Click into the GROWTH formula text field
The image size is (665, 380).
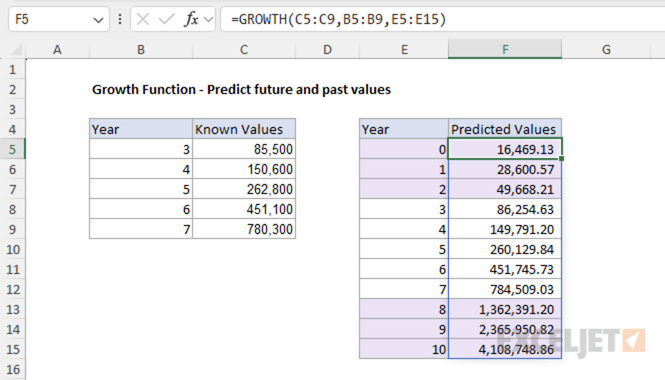pyautogui.click(x=443, y=19)
